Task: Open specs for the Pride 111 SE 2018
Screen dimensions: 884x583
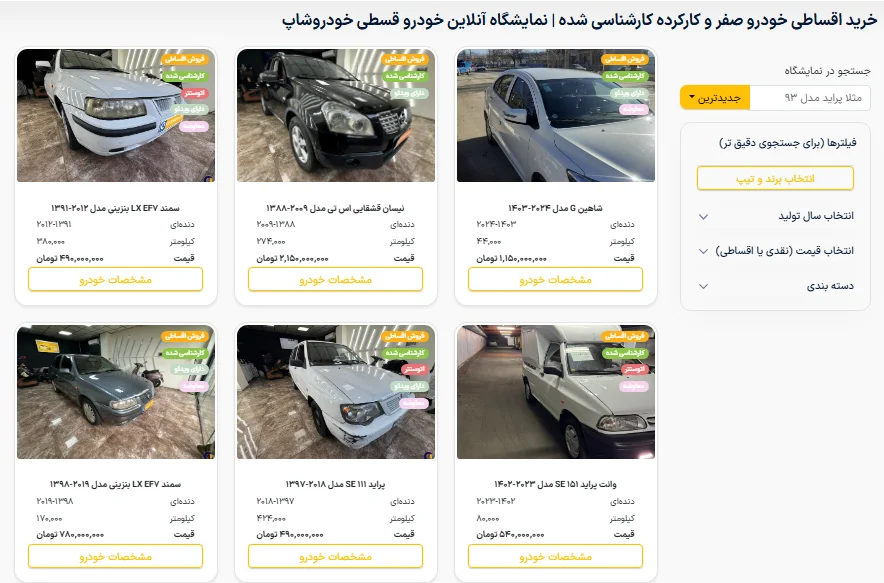Action: click(x=335, y=556)
